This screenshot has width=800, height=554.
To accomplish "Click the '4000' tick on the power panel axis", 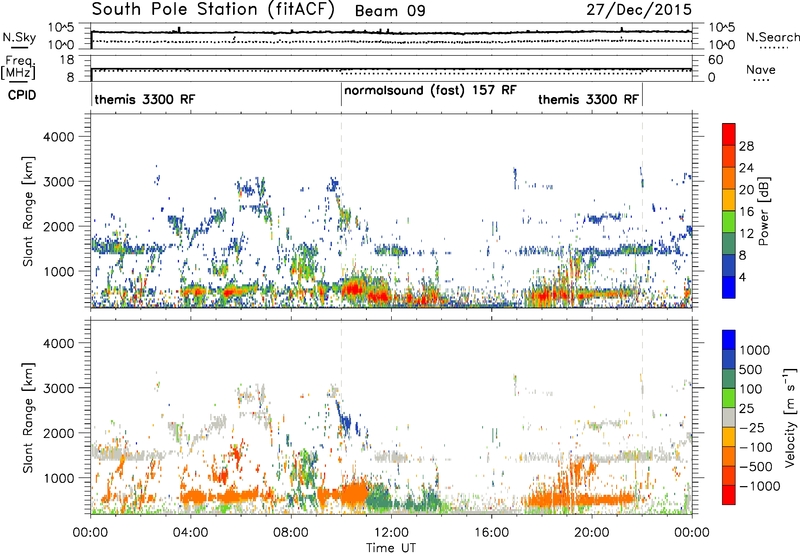I will click(x=58, y=137).
